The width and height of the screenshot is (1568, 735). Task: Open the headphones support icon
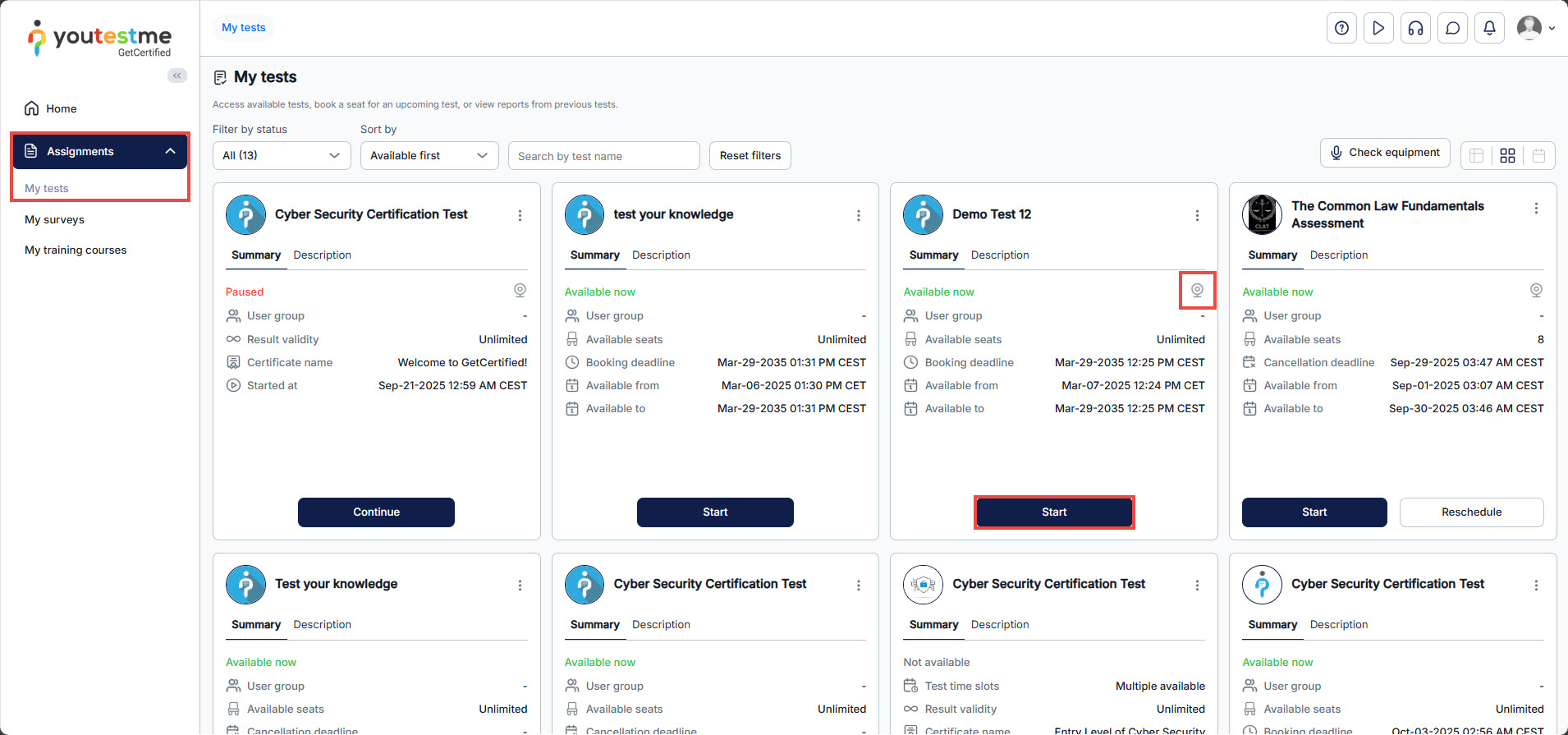tap(1415, 28)
